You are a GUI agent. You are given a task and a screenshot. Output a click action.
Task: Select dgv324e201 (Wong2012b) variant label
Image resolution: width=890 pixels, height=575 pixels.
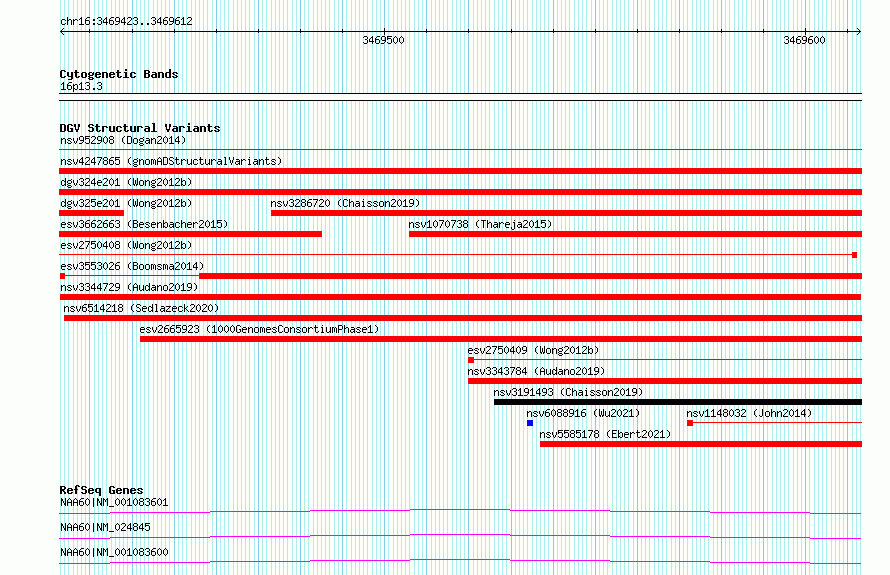[126, 182]
